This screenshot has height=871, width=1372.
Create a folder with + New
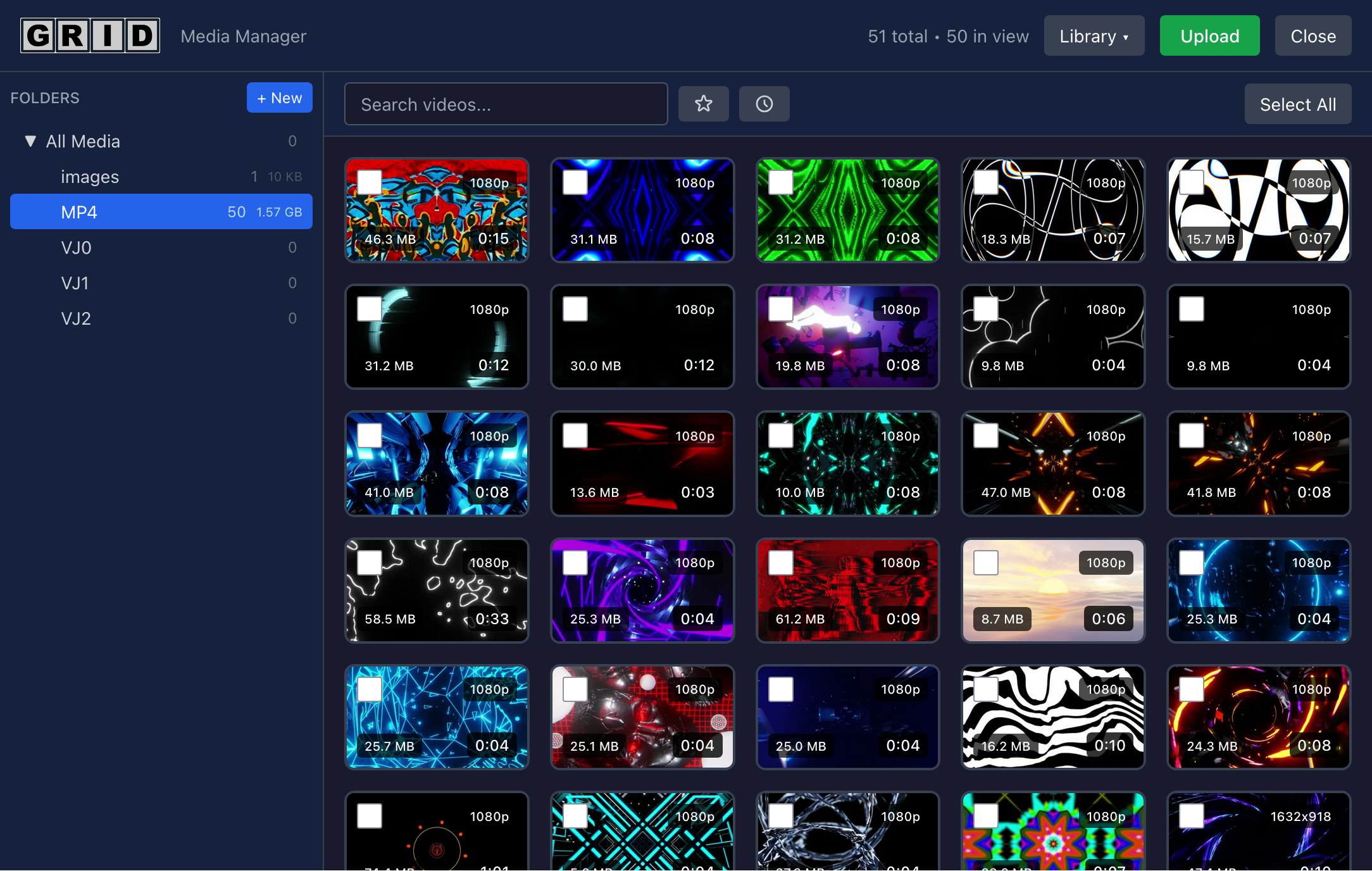279,98
